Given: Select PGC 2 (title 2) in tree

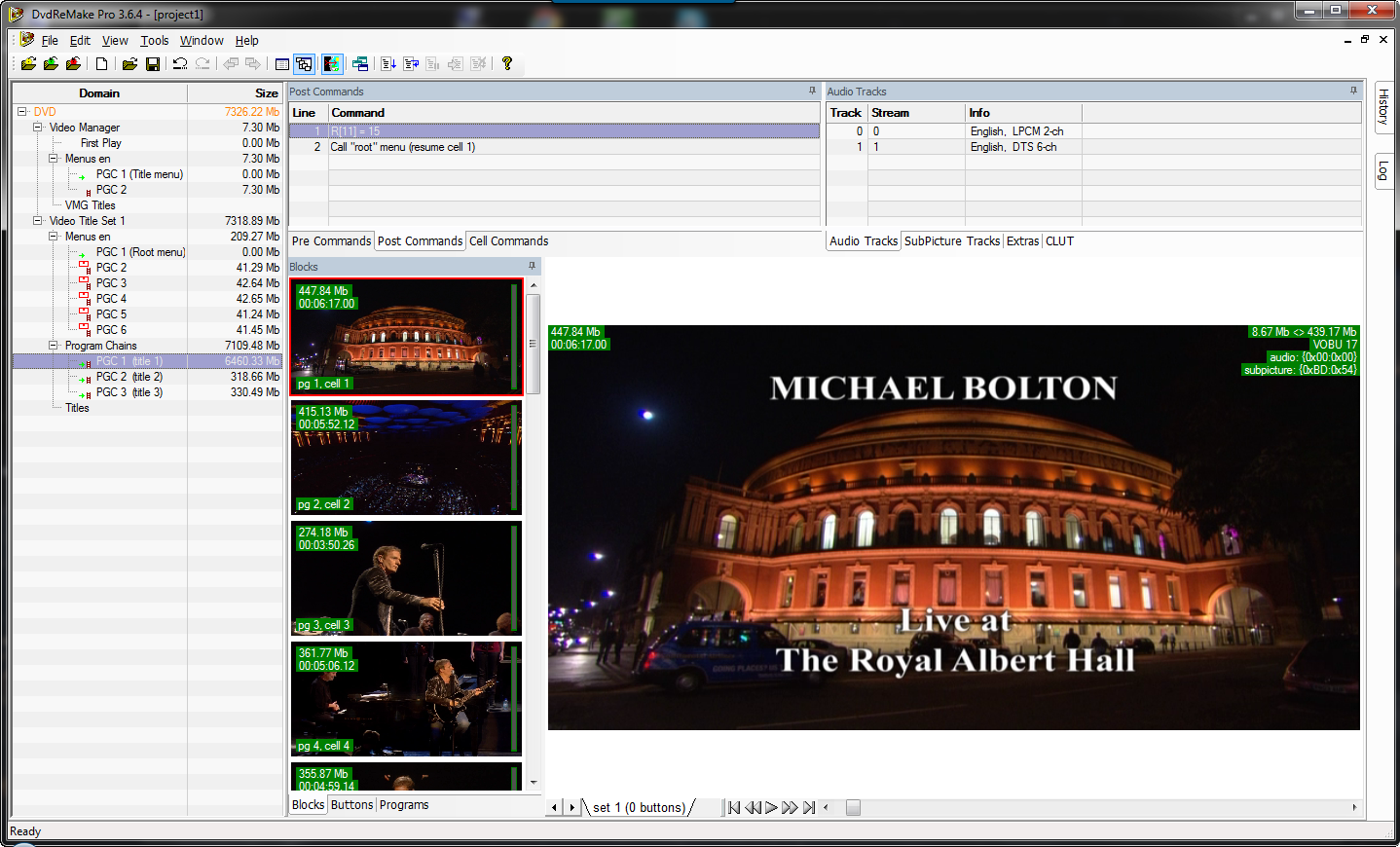Looking at the screenshot, I should 129,377.
